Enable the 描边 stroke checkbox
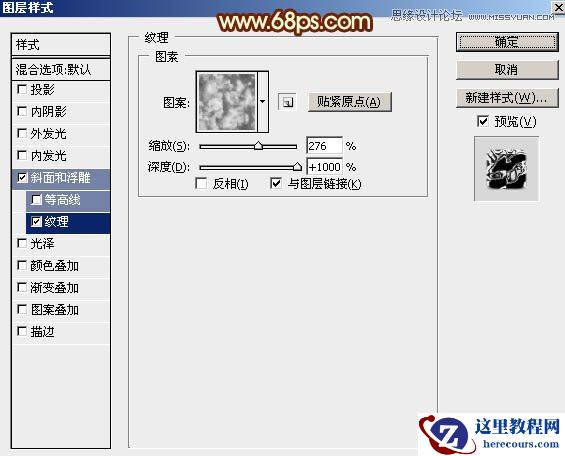The height and width of the screenshot is (456, 565). [x=22, y=331]
